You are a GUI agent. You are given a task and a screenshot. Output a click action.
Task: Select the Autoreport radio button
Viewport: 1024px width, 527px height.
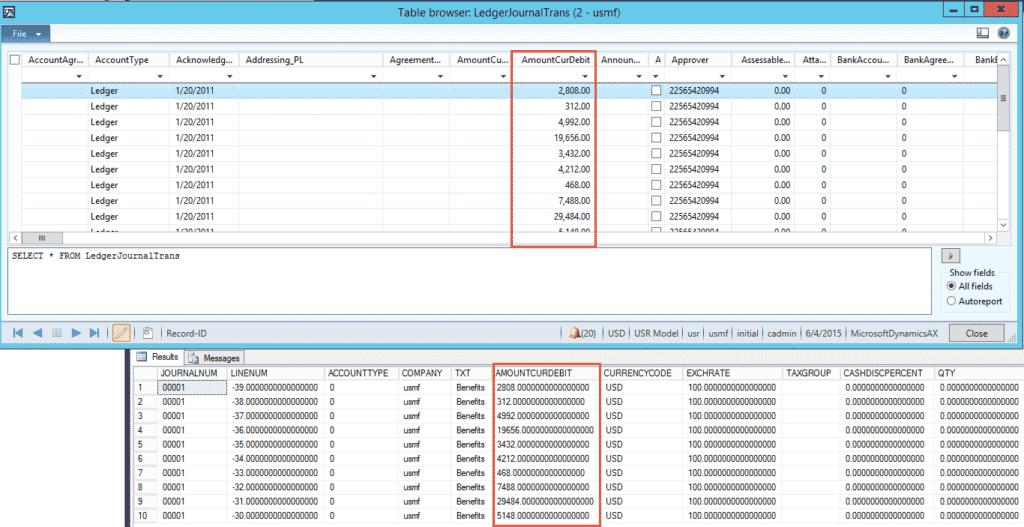coord(951,301)
